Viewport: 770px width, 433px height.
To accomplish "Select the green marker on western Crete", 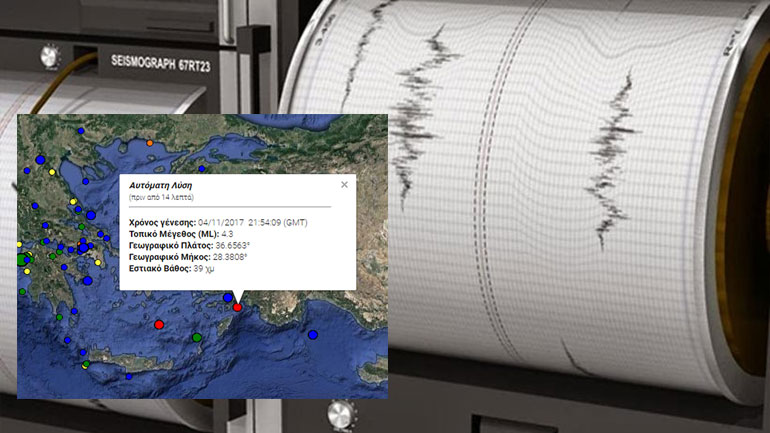I will pyautogui.click(x=85, y=365).
